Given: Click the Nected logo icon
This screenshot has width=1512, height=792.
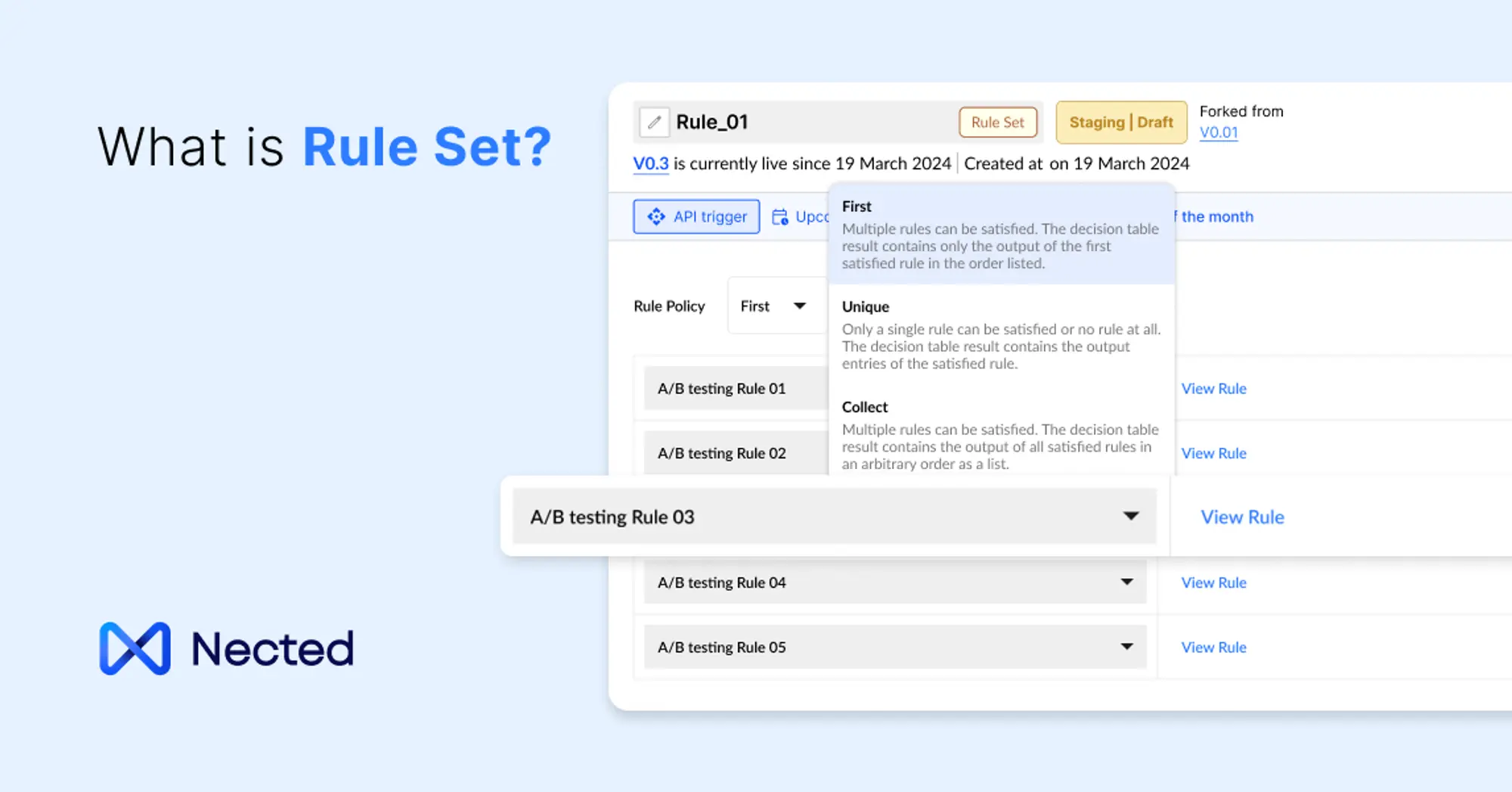Looking at the screenshot, I should [x=136, y=647].
